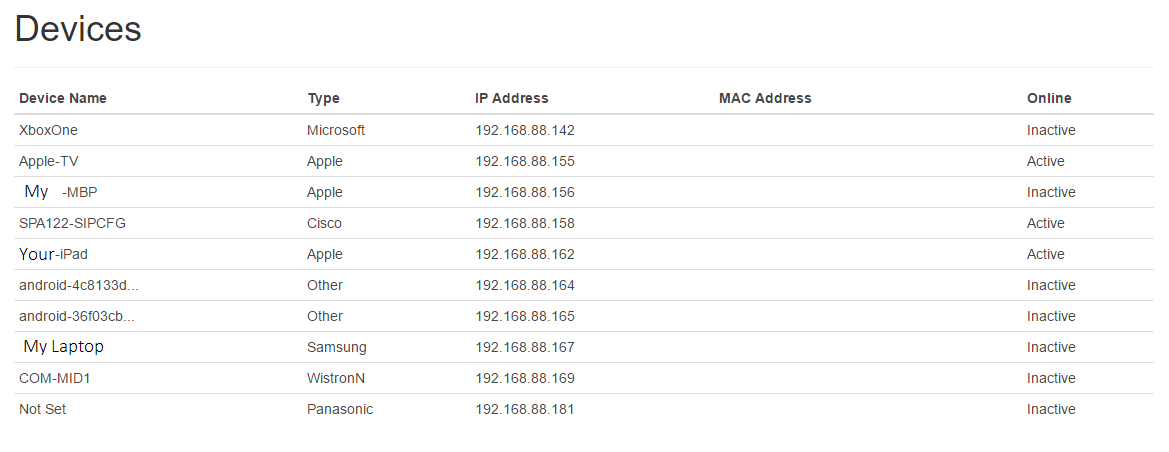Viewport: 1169px width, 452px height.
Task: Click the Active status for Apple-TV
Action: 1045,161
